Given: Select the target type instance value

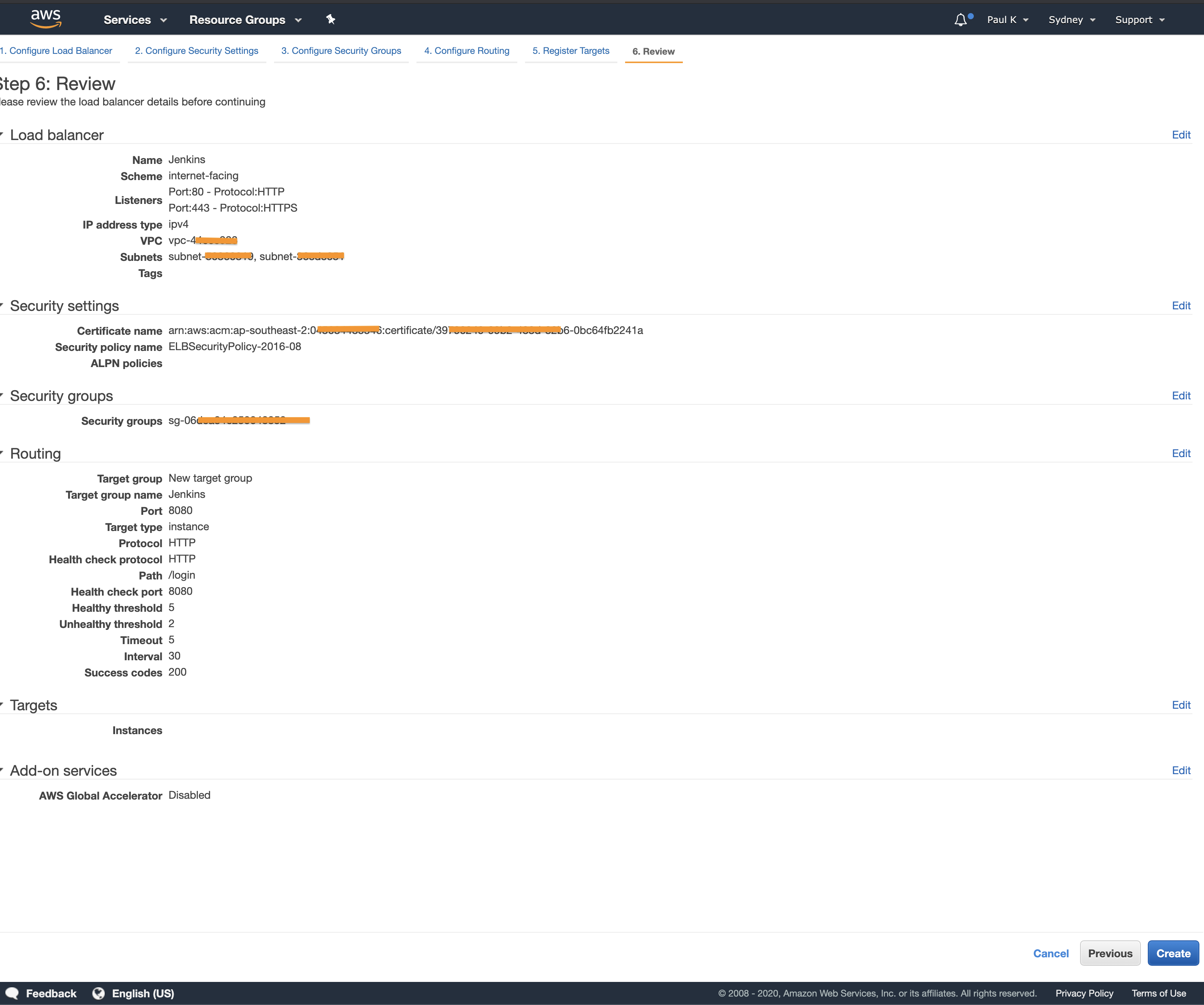Looking at the screenshot, I should tap(189, 526).
